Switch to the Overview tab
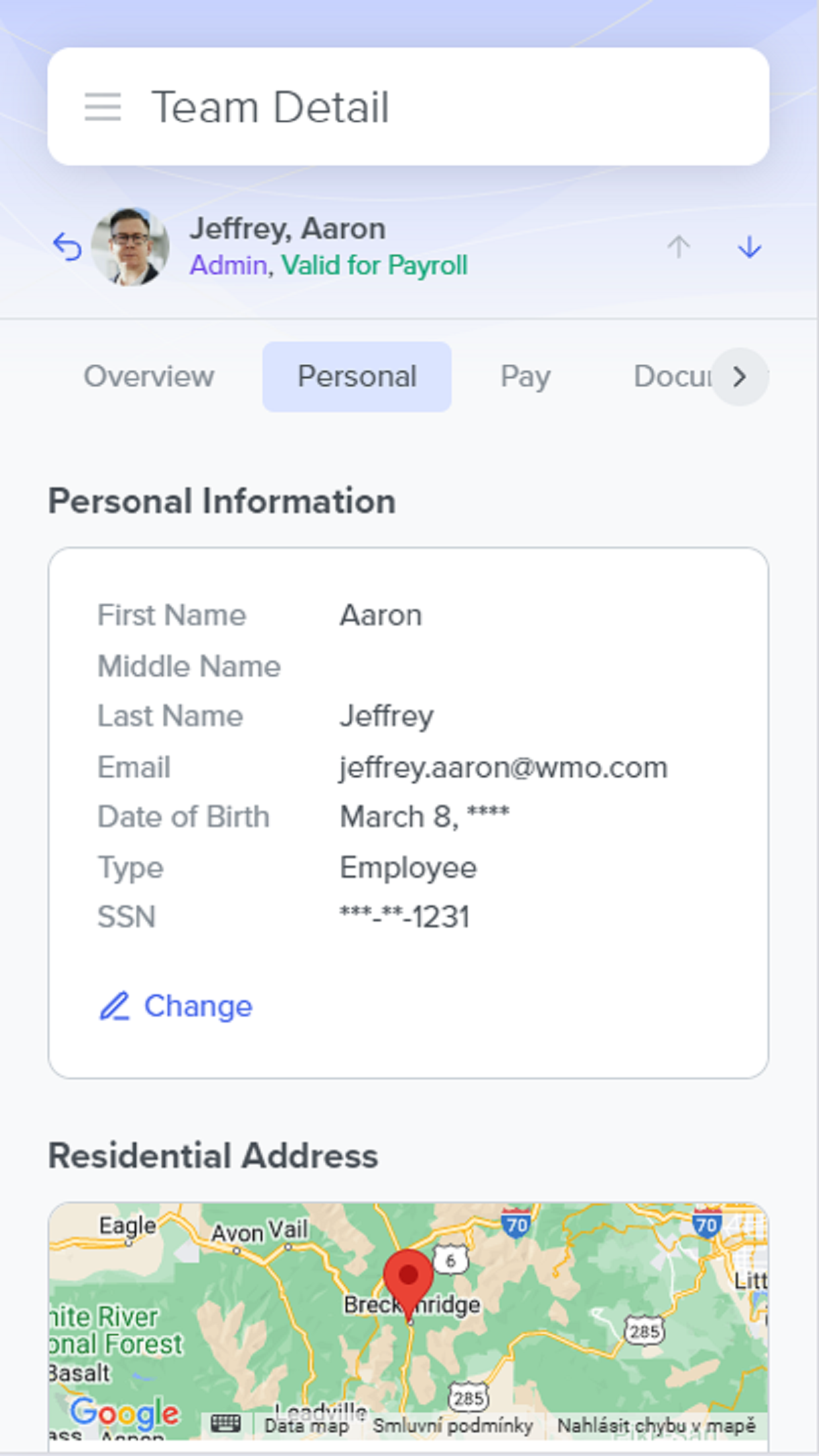 (x=149, y=377)
